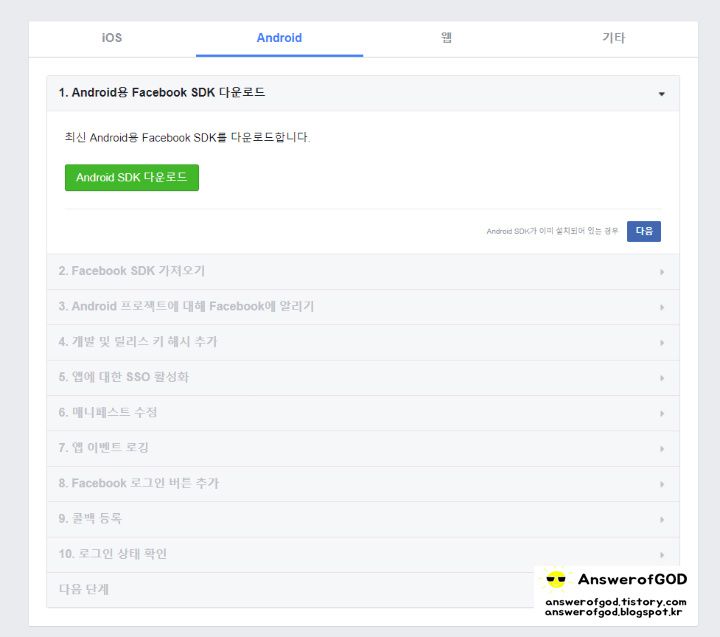Select the Android tab
The image size is (720, 637).
click(x=279, y=38)
